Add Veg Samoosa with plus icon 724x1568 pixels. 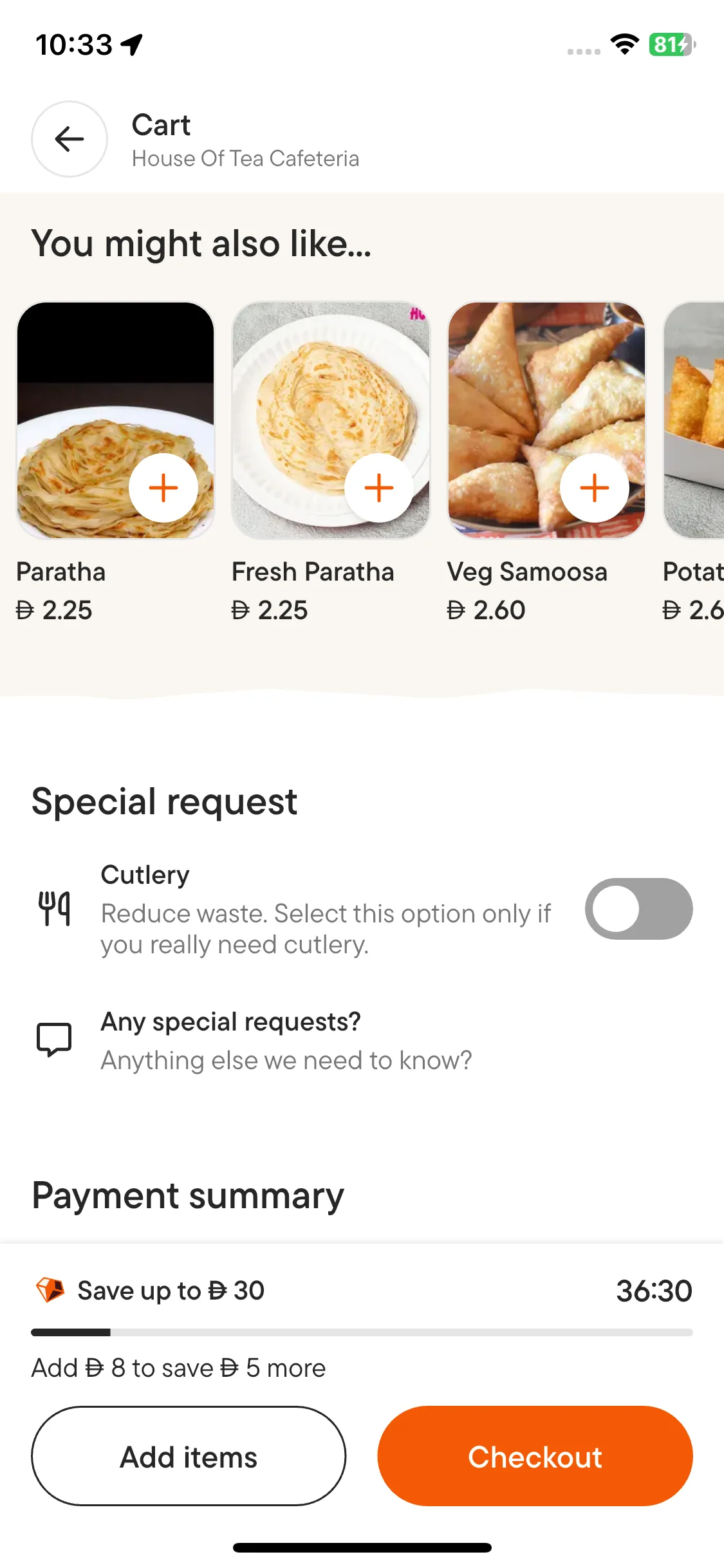click(595, 488)
